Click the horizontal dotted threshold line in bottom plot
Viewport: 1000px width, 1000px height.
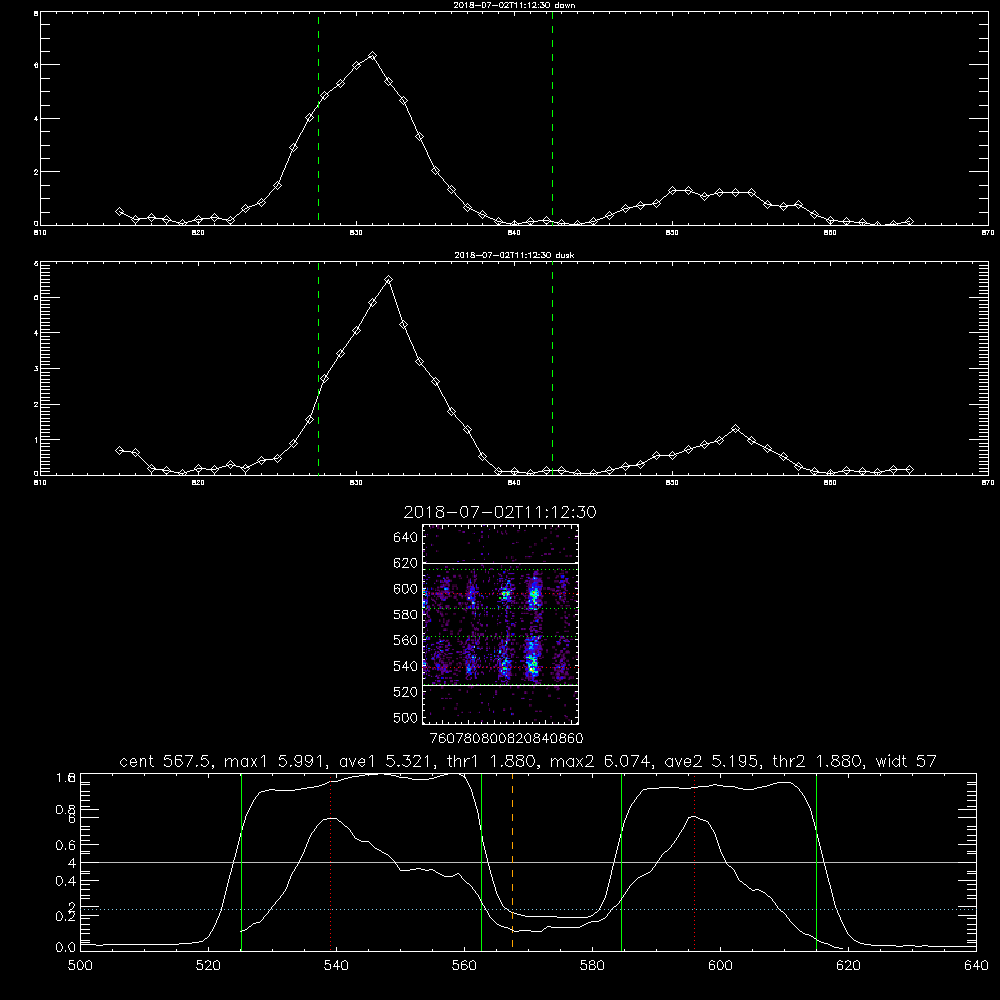click(x=528, y=909)
